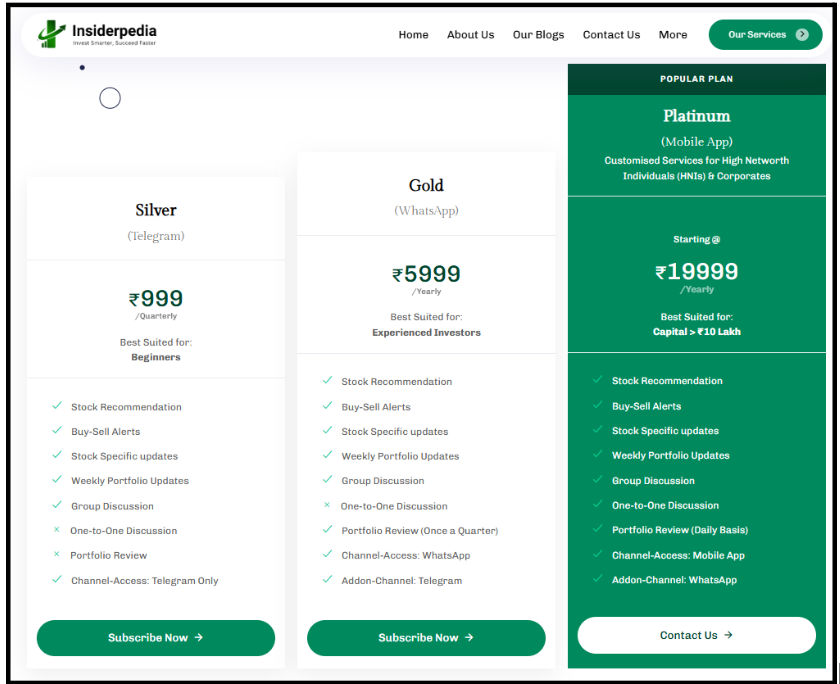Click the Silver plan title
The height and width of the screenshot is (684, 840).
(156, 210)
